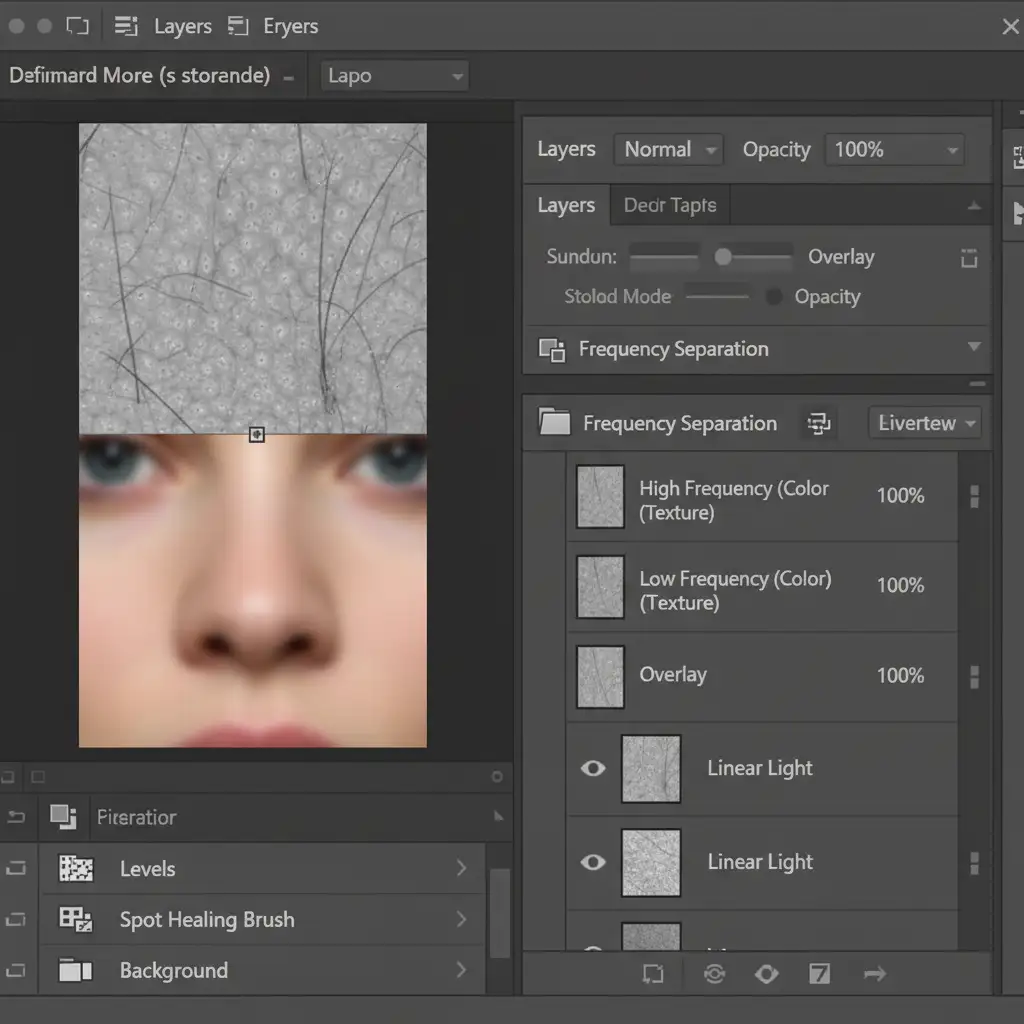Click the link icon beside Frequency Separation
The height and width of the screenshot is (1024, 1024).
coord(818,423)
